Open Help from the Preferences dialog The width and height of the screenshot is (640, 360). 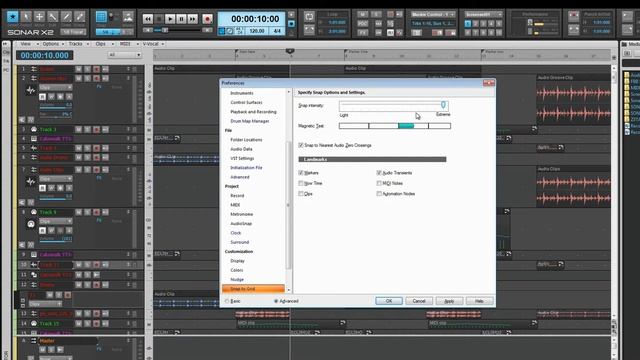point(479,301)
